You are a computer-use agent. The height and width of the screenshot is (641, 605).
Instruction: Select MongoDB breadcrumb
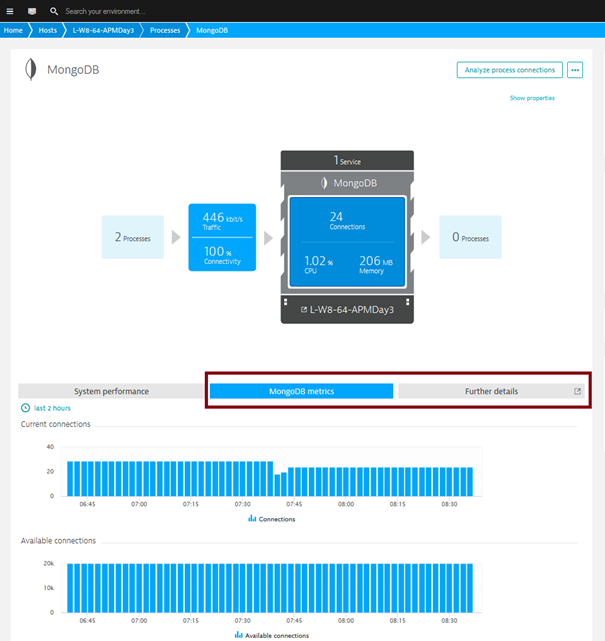pyautogui.click(x=212, y=30)
